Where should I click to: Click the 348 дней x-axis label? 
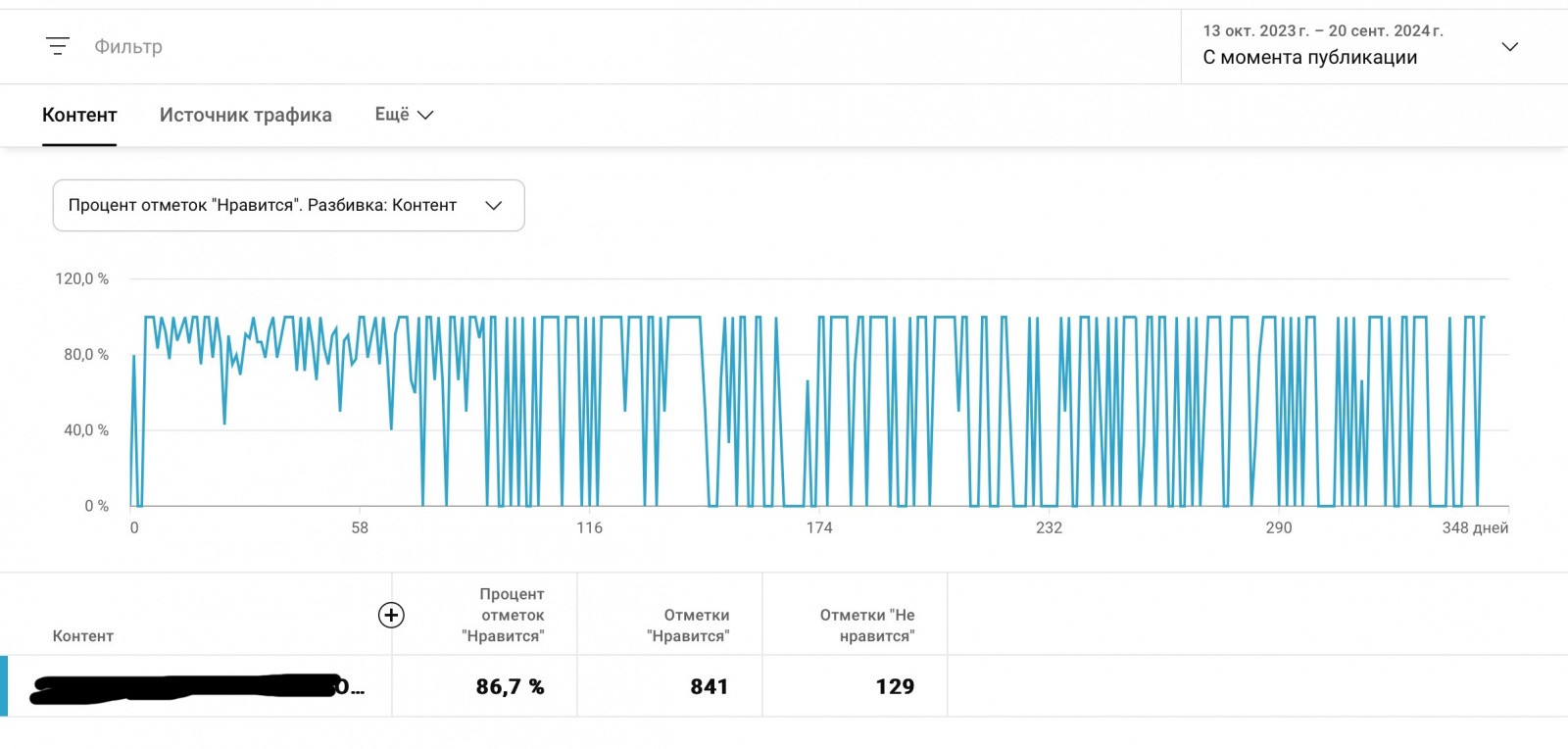coord(1475,527)
